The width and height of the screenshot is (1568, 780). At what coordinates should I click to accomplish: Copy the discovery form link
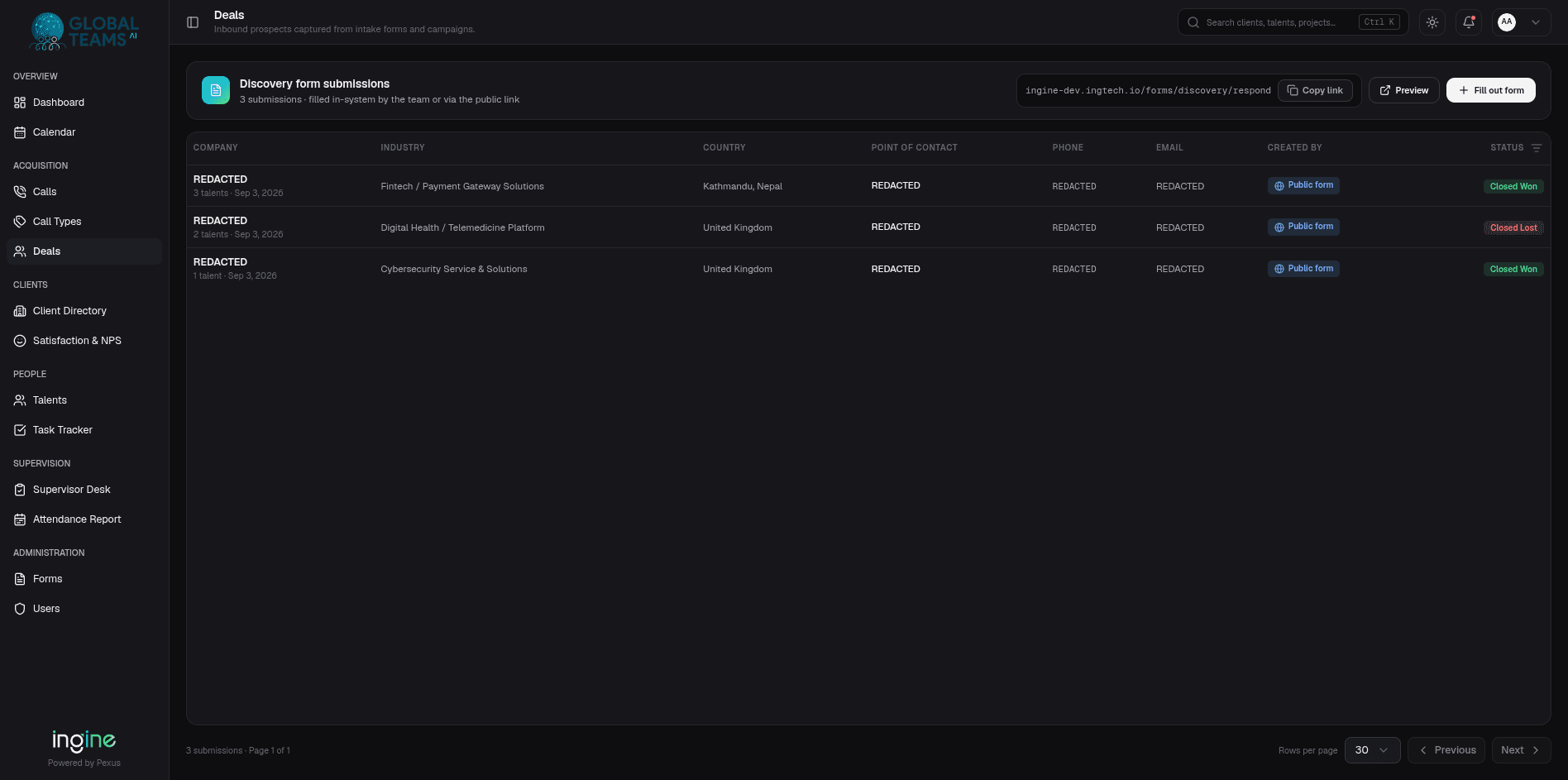[1315, 90]
